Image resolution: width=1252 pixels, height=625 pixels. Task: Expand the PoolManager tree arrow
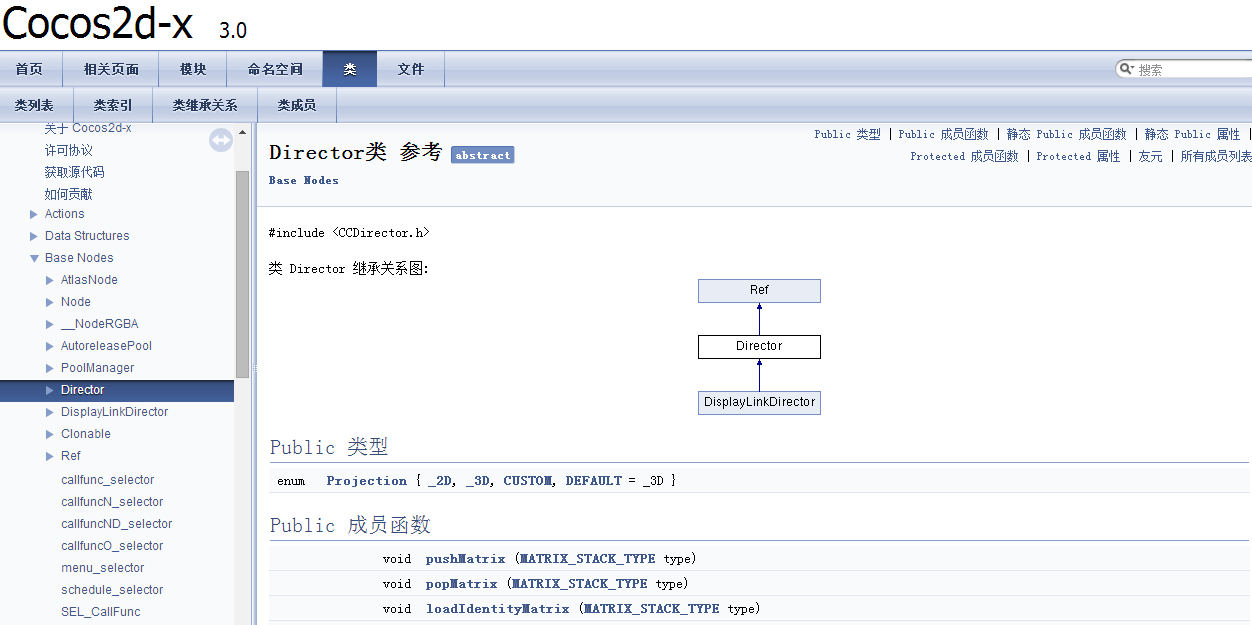(x=51, y=368)
